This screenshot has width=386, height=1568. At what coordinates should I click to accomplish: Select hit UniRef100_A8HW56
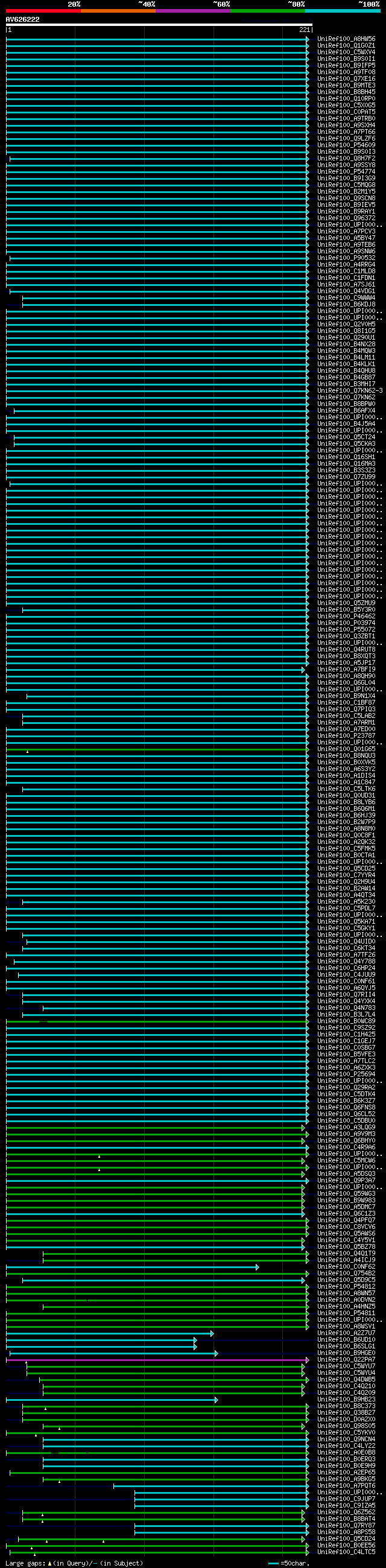(346, 39)
